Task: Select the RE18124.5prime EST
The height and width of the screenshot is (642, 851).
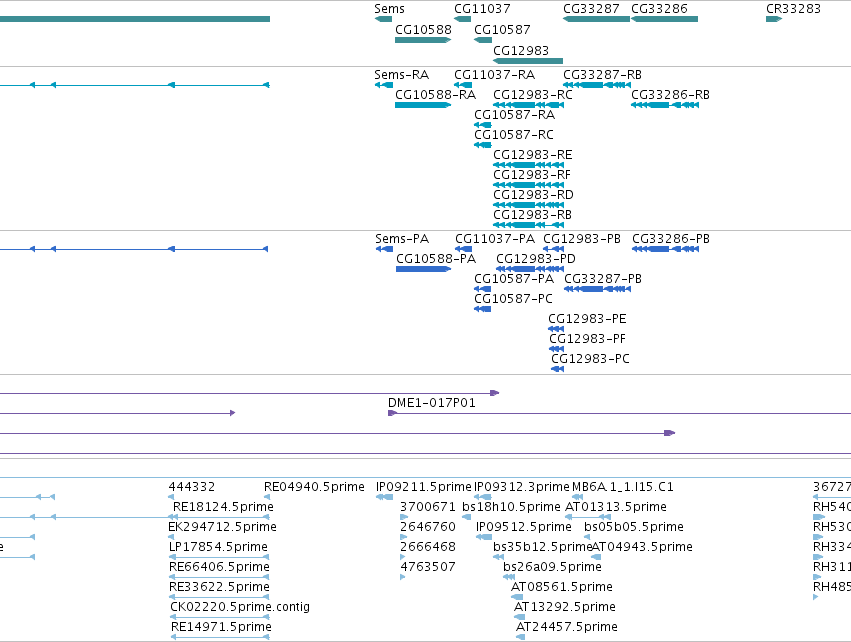Action: (220, 517)
